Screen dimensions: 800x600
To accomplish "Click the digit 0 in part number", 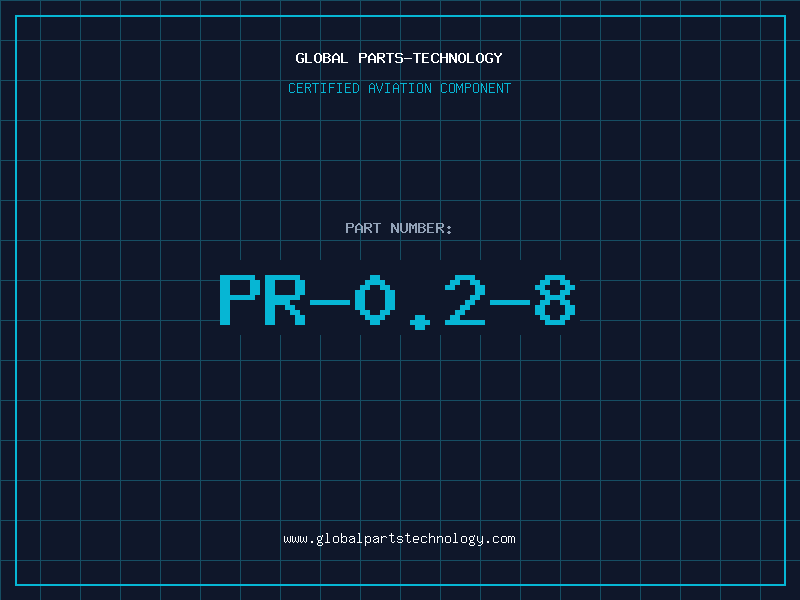I will point(375,300).
